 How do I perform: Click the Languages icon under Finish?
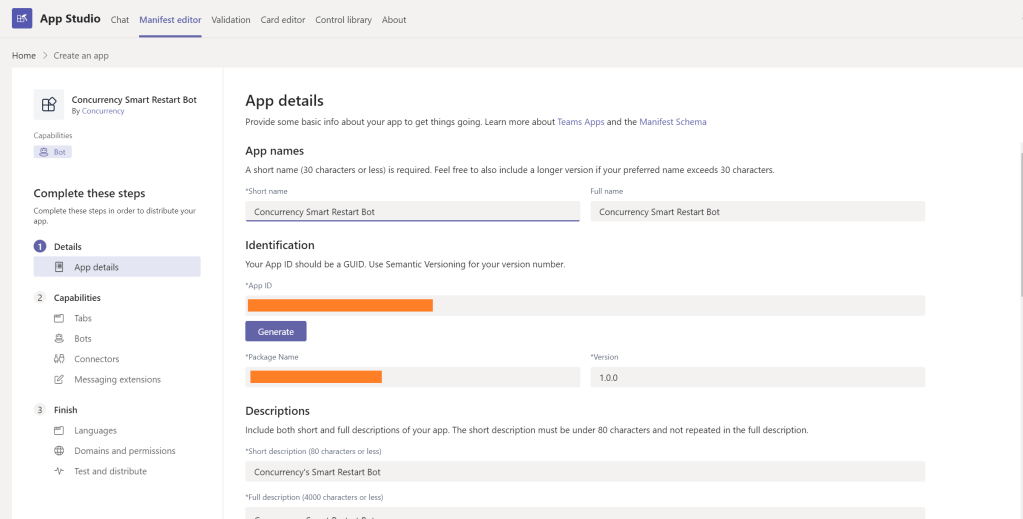pos(59,430)
